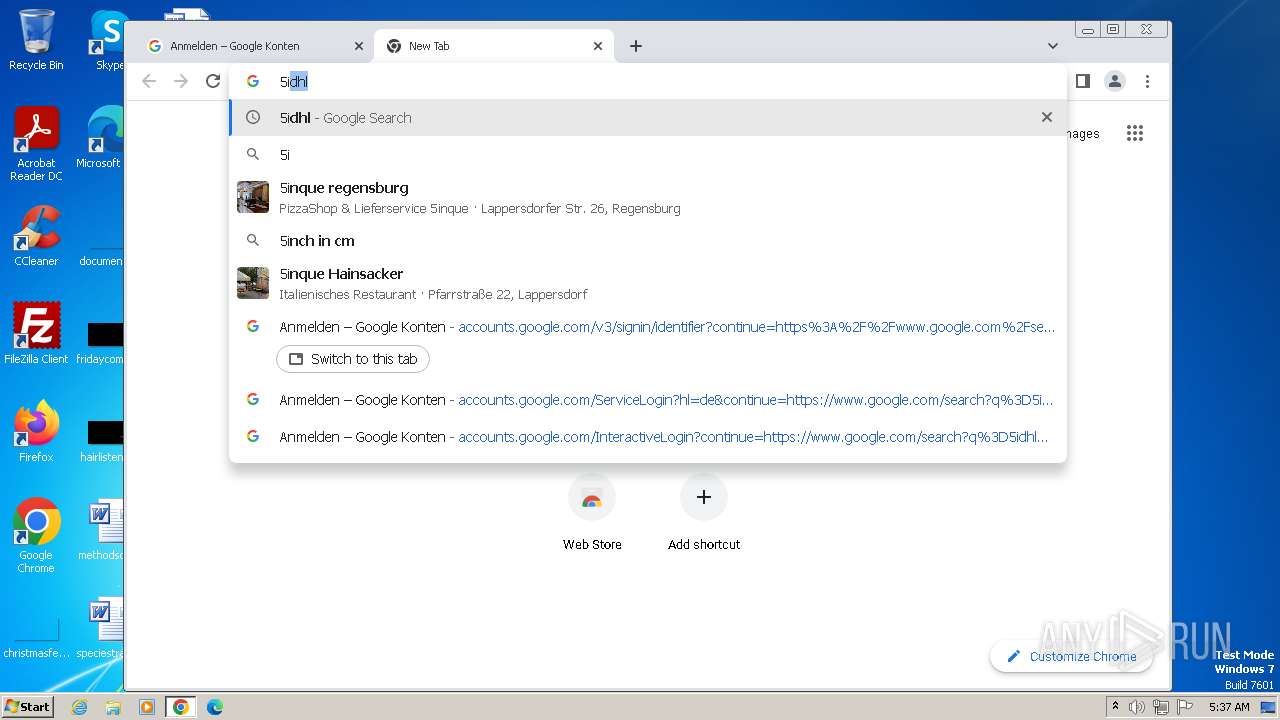Select 5inque Hainsacker suggestion
Viewport: 1280px width, 720px height.
point(648,283)
